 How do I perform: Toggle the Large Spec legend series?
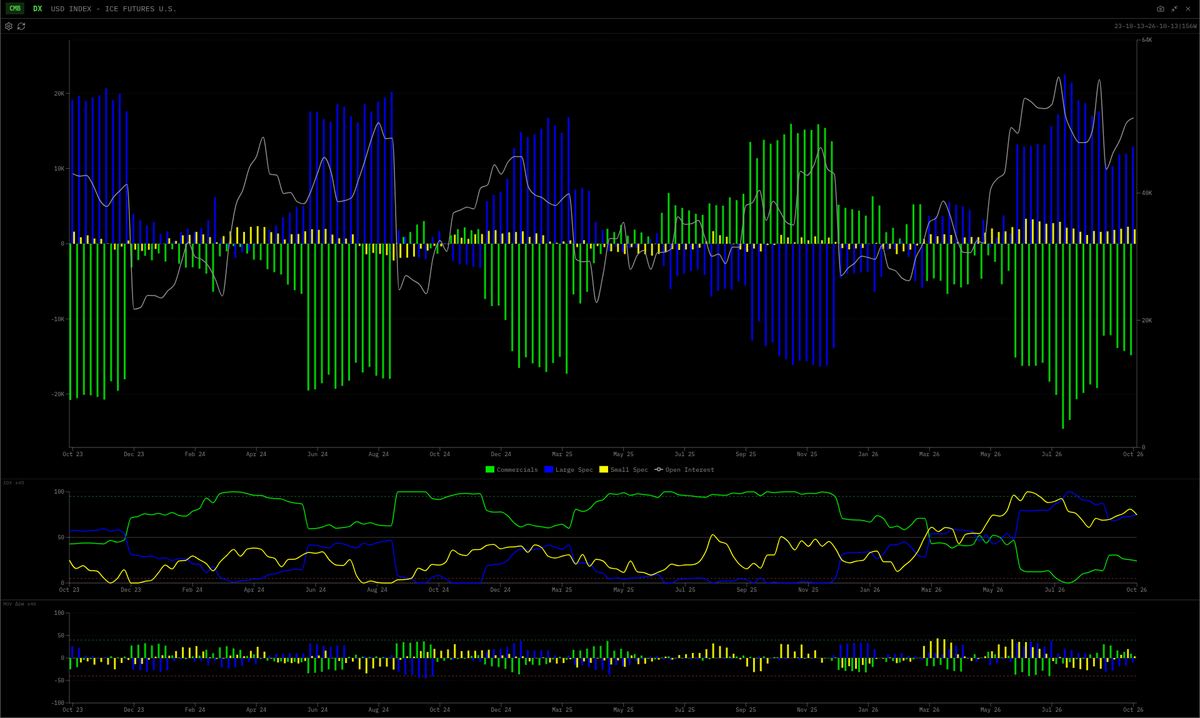pos(568,469)
